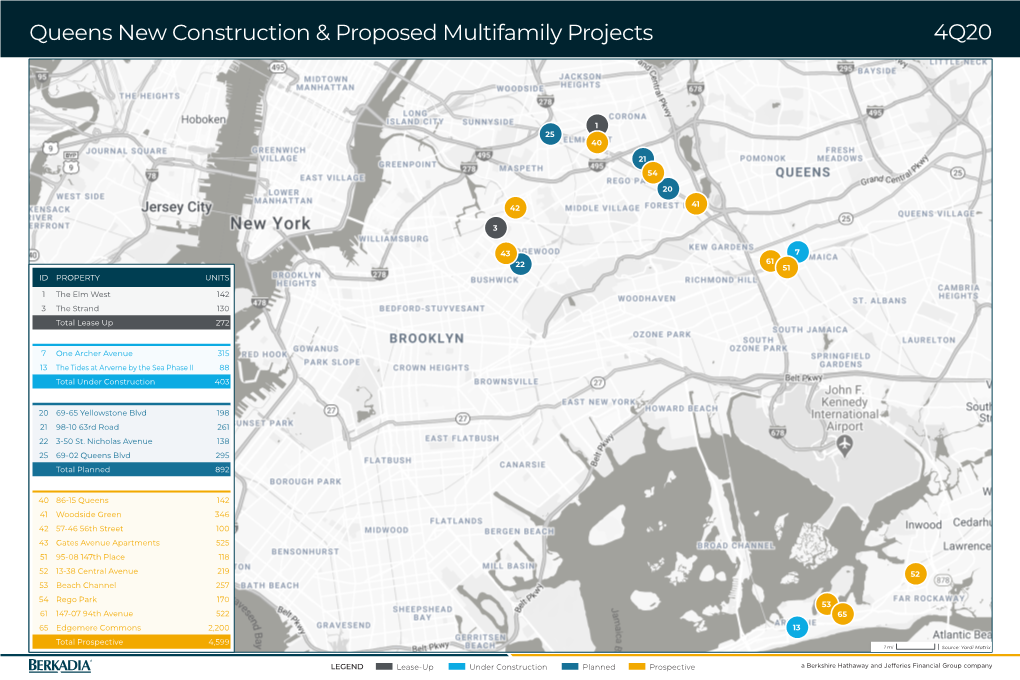Select the blue marker numbered 25

[x=549, y=134]
